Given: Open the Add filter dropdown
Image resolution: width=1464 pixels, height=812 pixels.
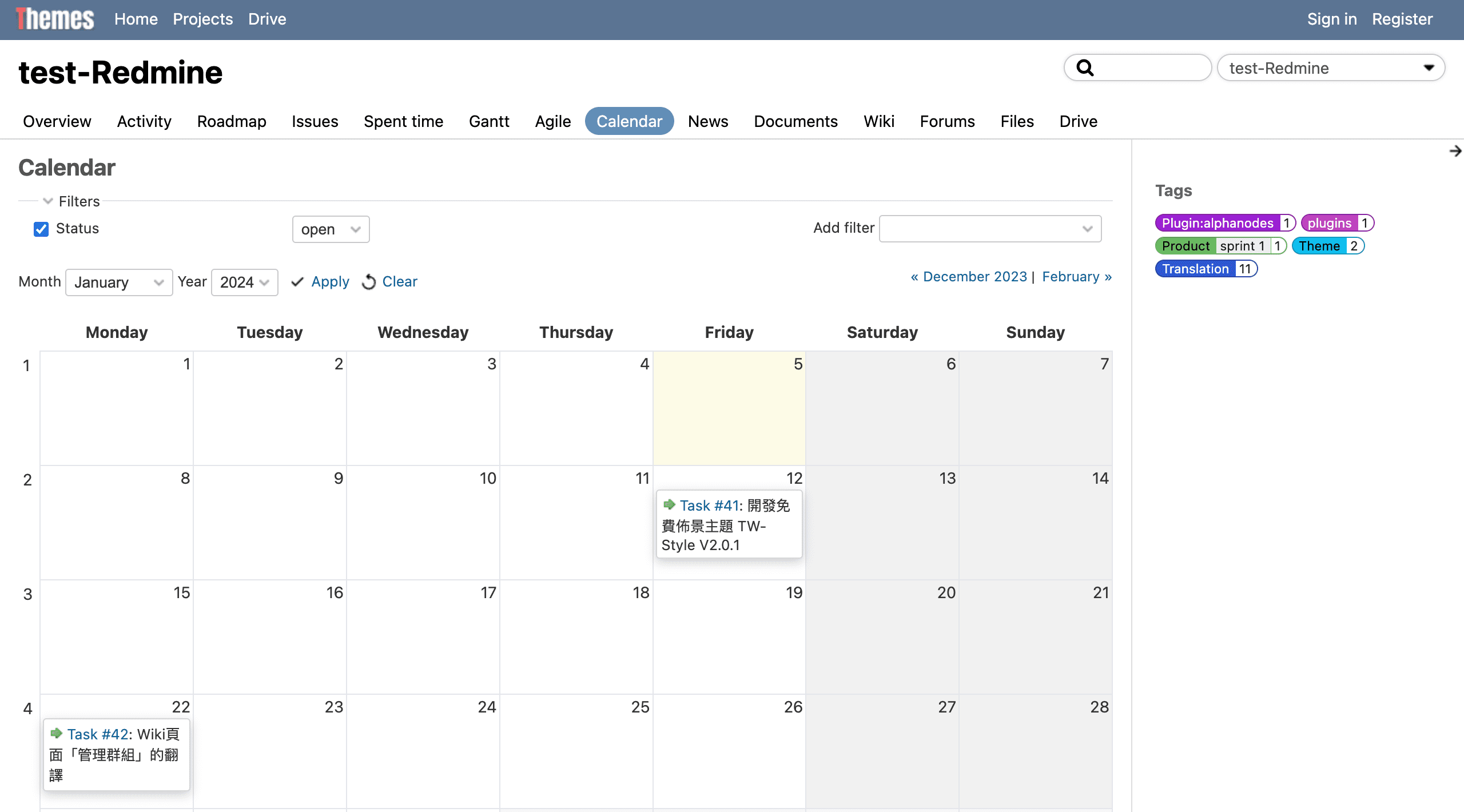Looking at the screenshot, I should click(x=989, y=229).
